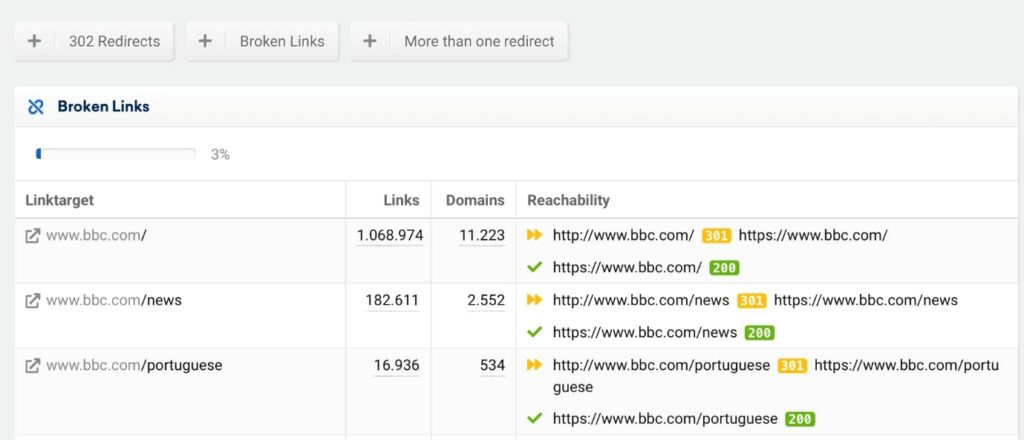Click the domains count 2.552
This screenshot has height=440, width=1024.
coord(486,300)
